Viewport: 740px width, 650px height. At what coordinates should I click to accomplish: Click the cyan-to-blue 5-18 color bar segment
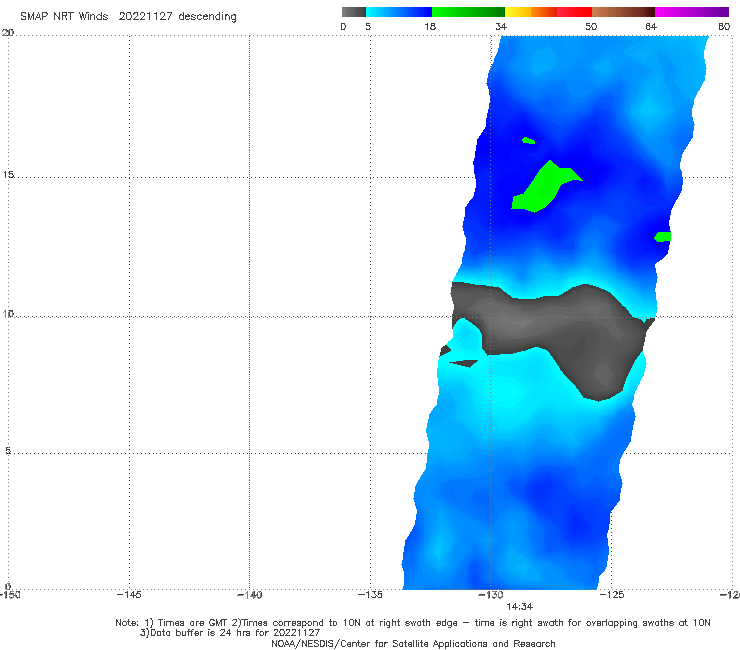(399, 12)
